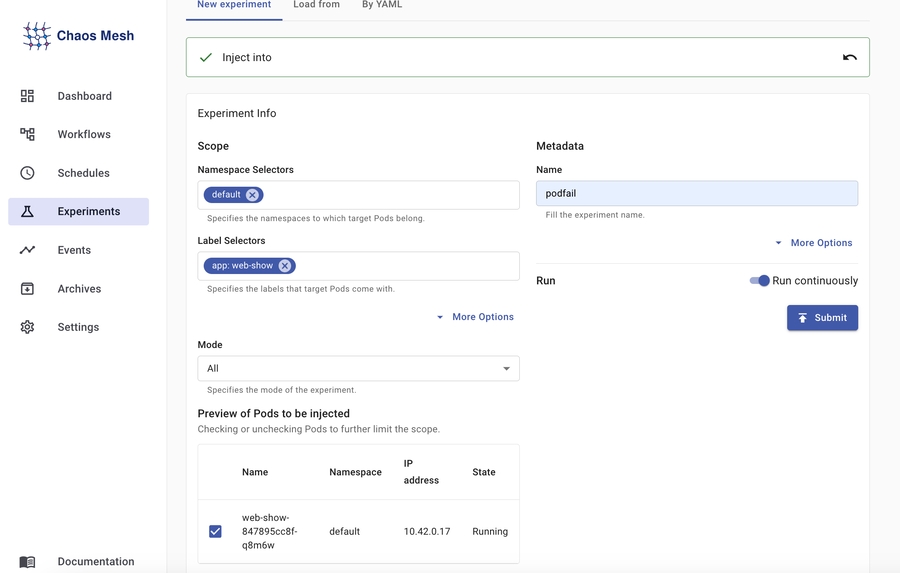Screen dimensions: 900x573
Task: Open the Mode dropdown set to All
Action: point(358,369)
